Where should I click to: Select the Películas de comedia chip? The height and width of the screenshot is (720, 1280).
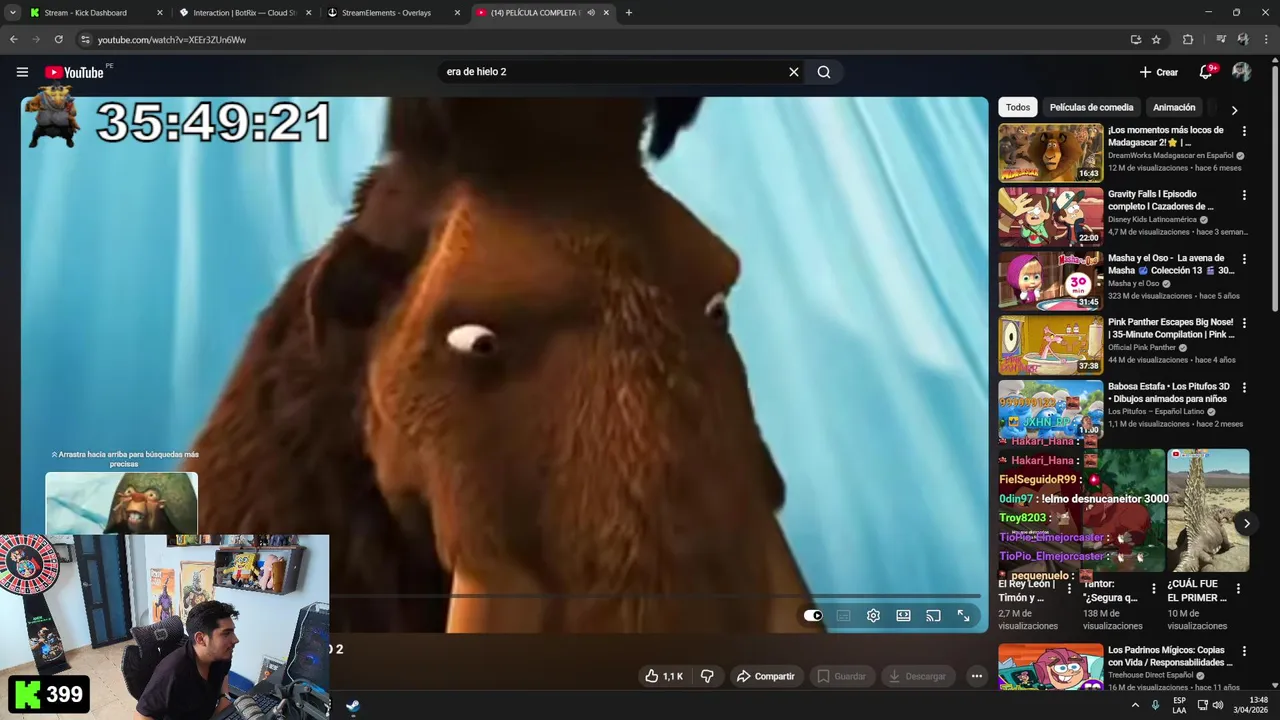1091,107
